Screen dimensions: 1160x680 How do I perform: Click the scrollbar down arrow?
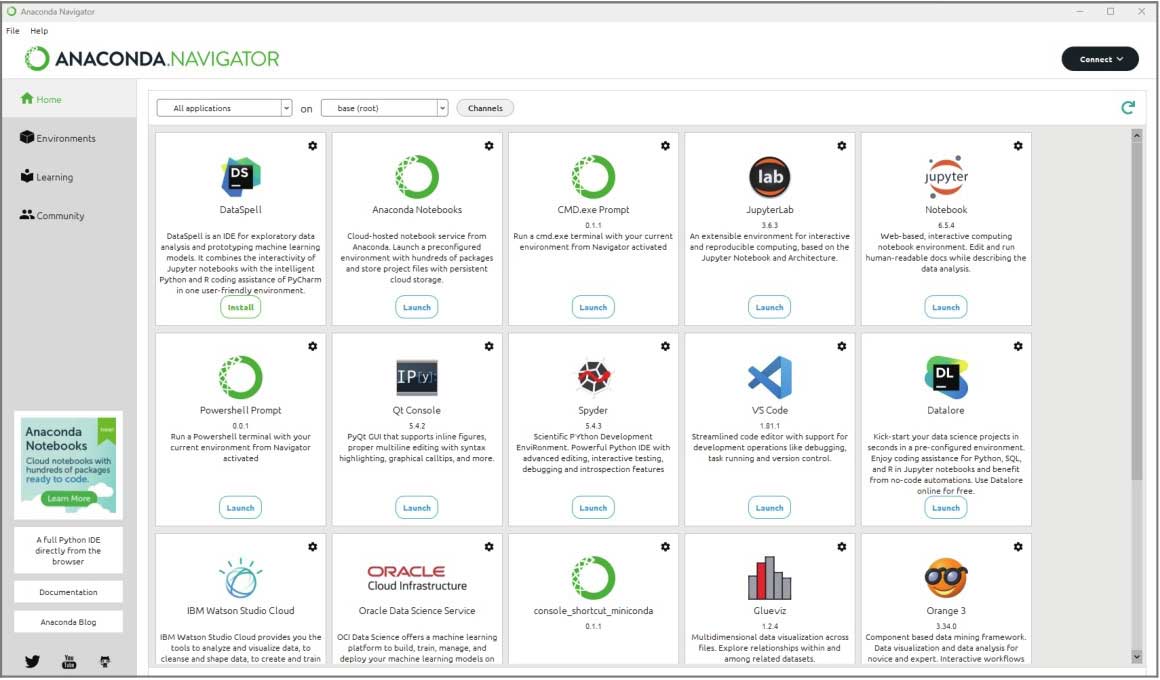point(1136,656)
